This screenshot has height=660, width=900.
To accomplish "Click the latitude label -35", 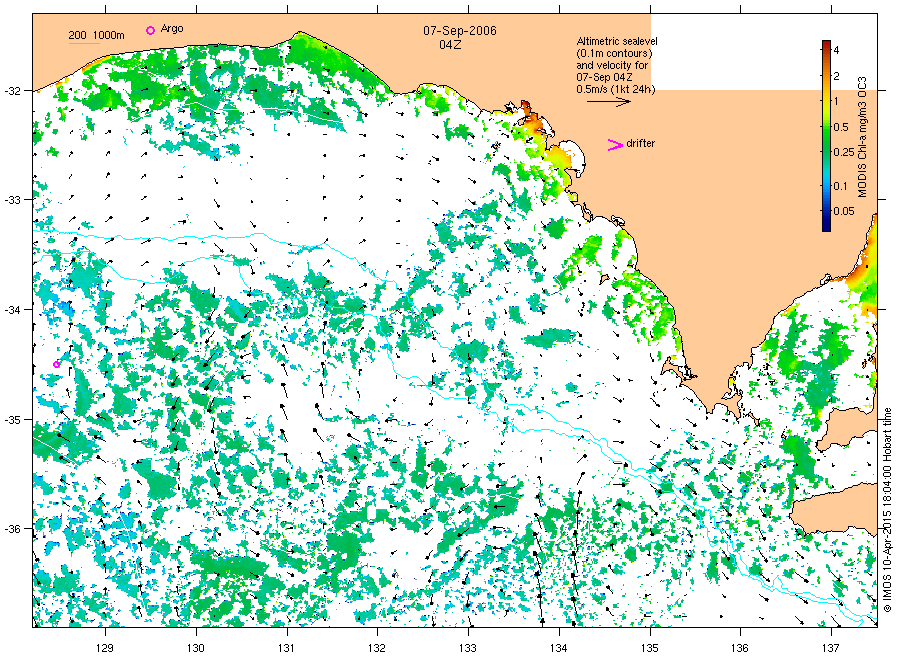I will 13,420.
